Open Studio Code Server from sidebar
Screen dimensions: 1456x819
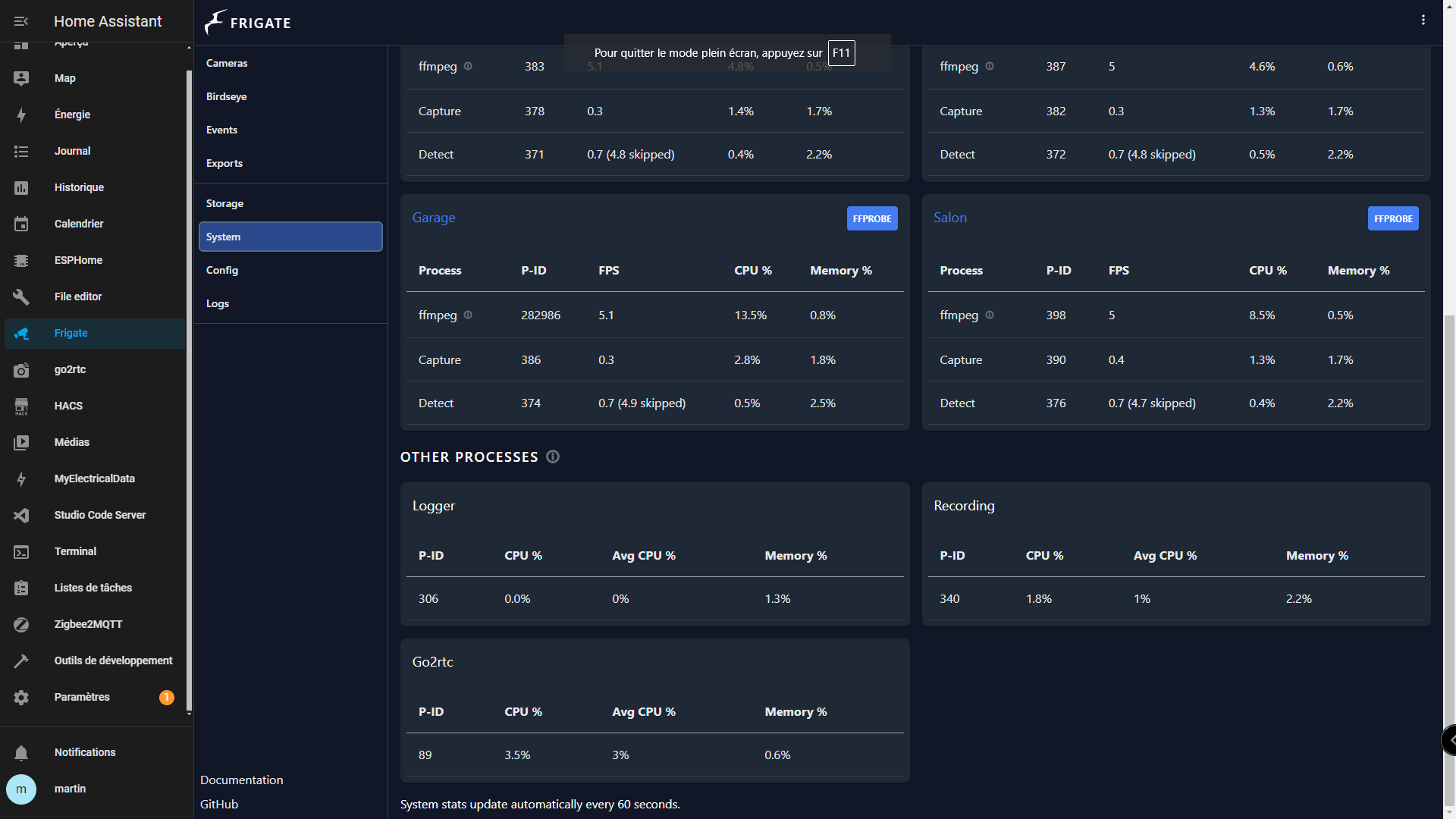99,515
